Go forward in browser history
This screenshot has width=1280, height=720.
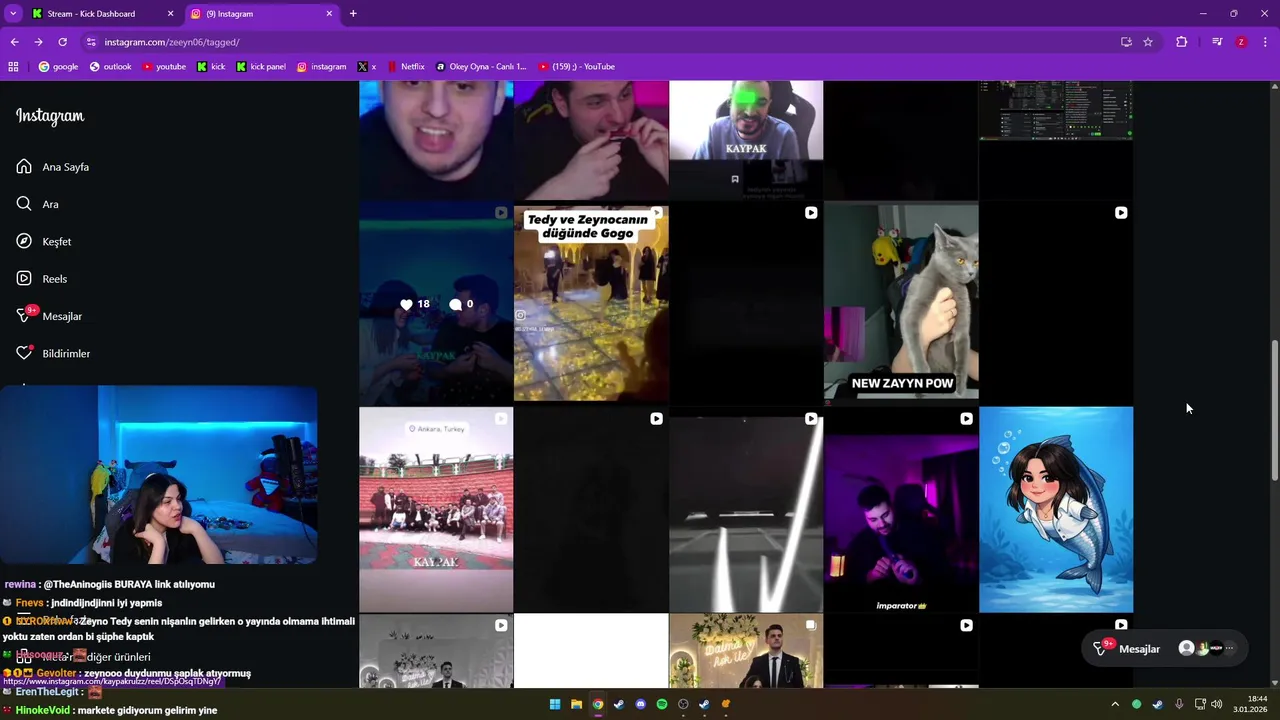[x=38, y=42]
